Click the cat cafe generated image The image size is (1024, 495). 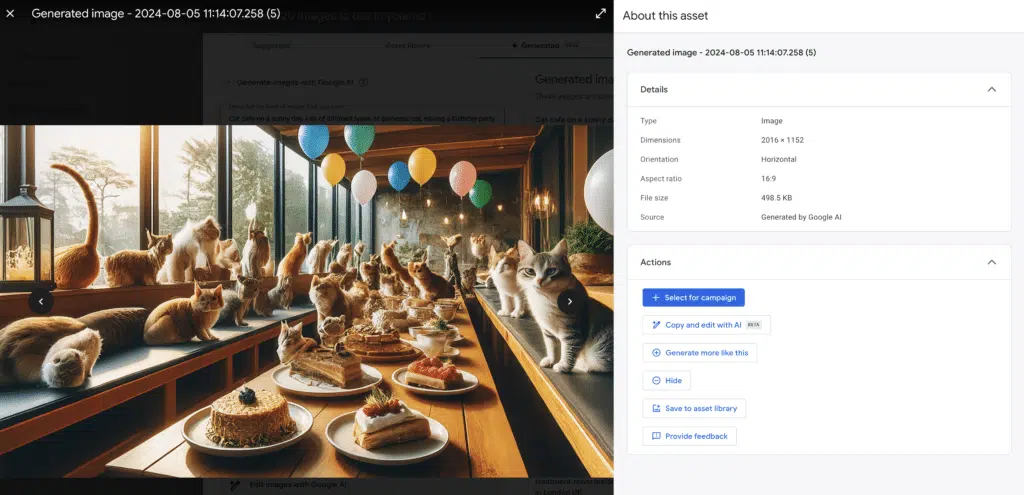click(x=307, y=301)
